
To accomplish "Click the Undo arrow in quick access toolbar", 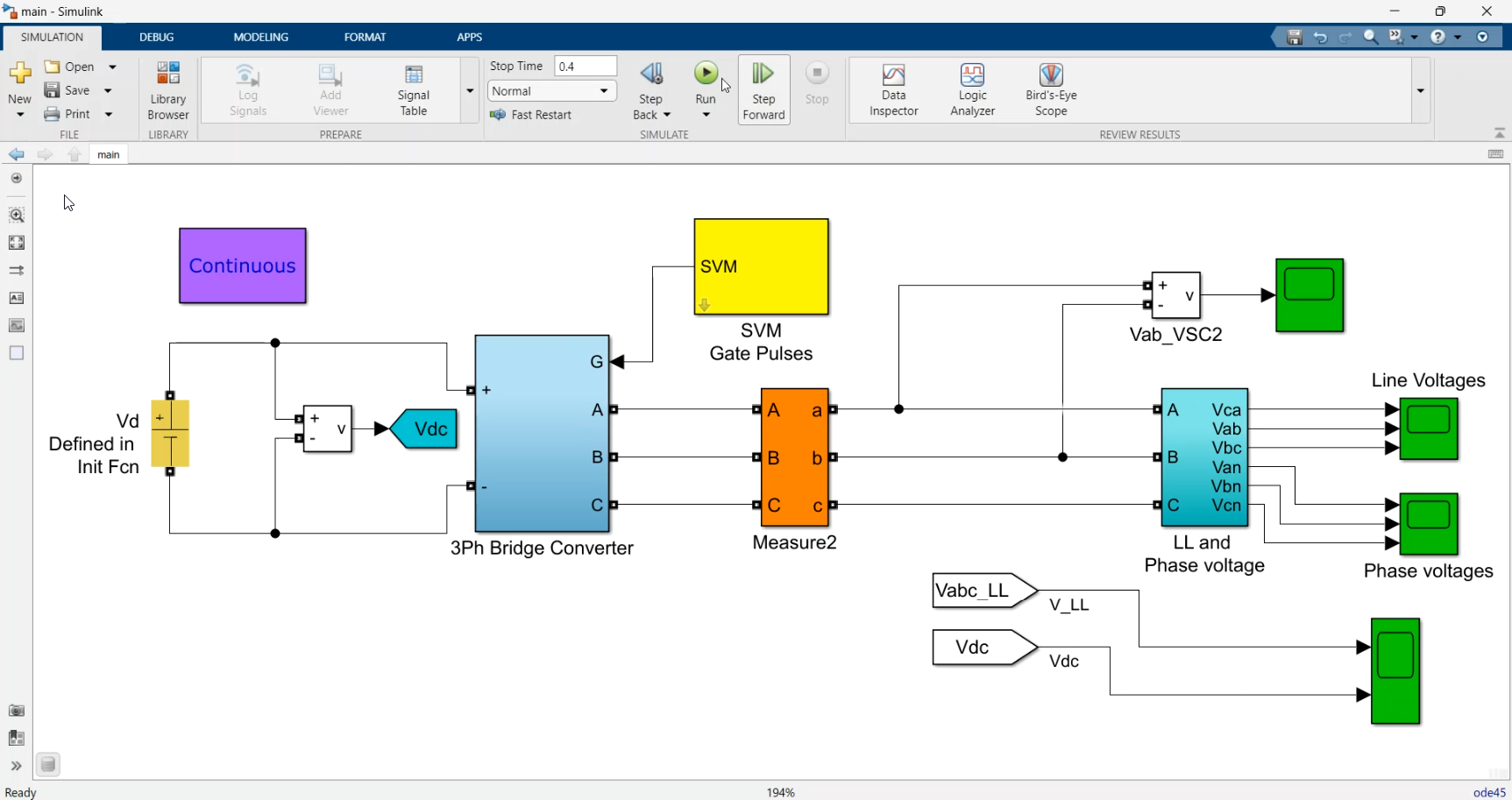I will pos(1320,37).
